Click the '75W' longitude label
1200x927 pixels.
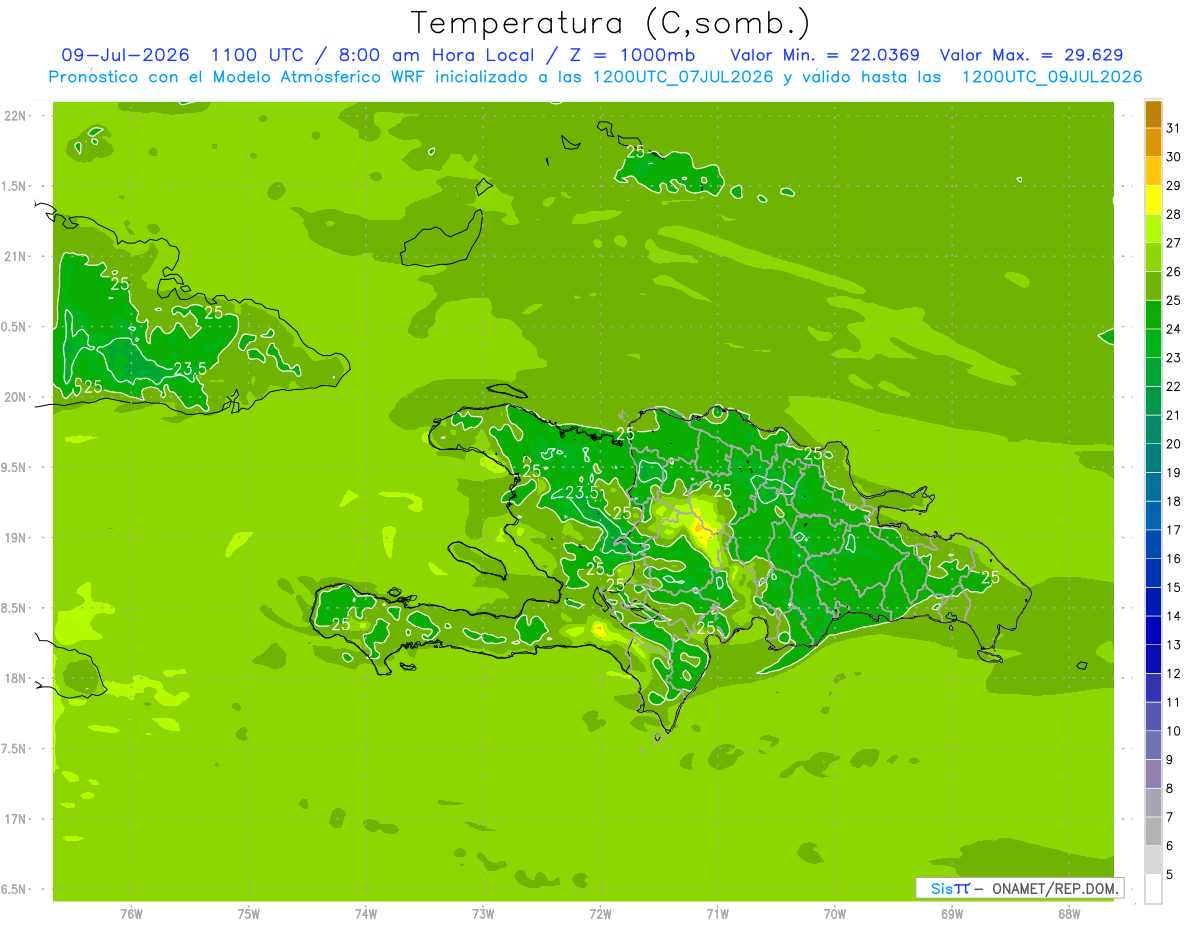coord(249,914)
